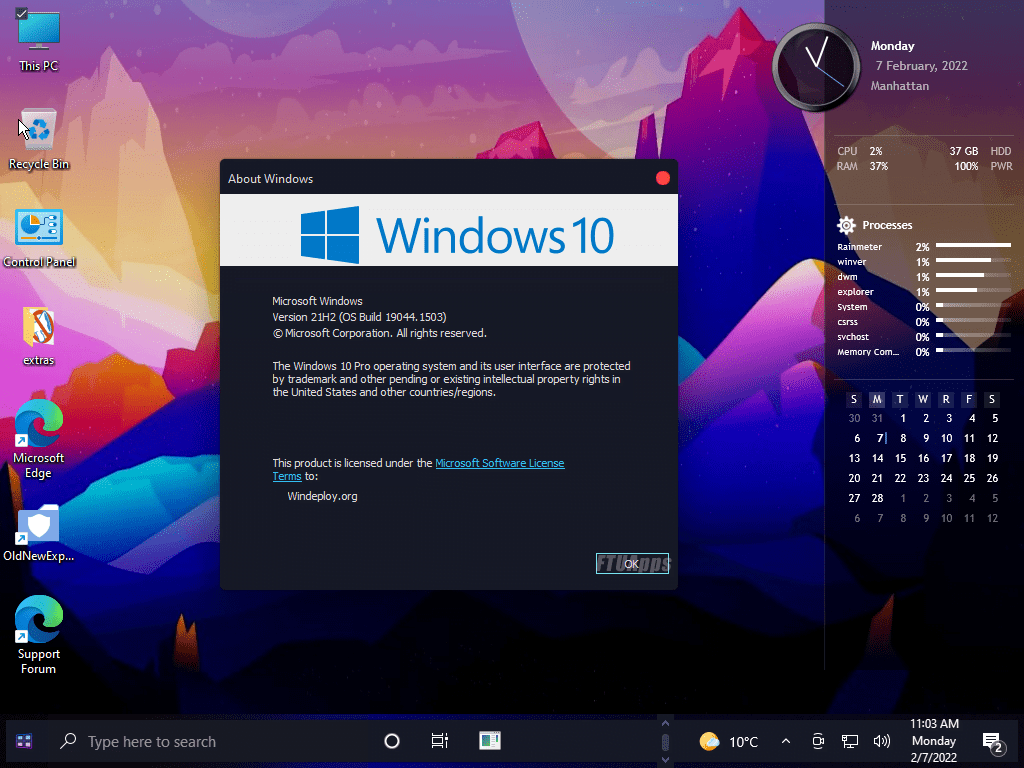Image resolution: width=1024 pixels, height=768 pixels.
Task: Click the taskbar clock showing 11:03 AM
Action: [934, 741]
